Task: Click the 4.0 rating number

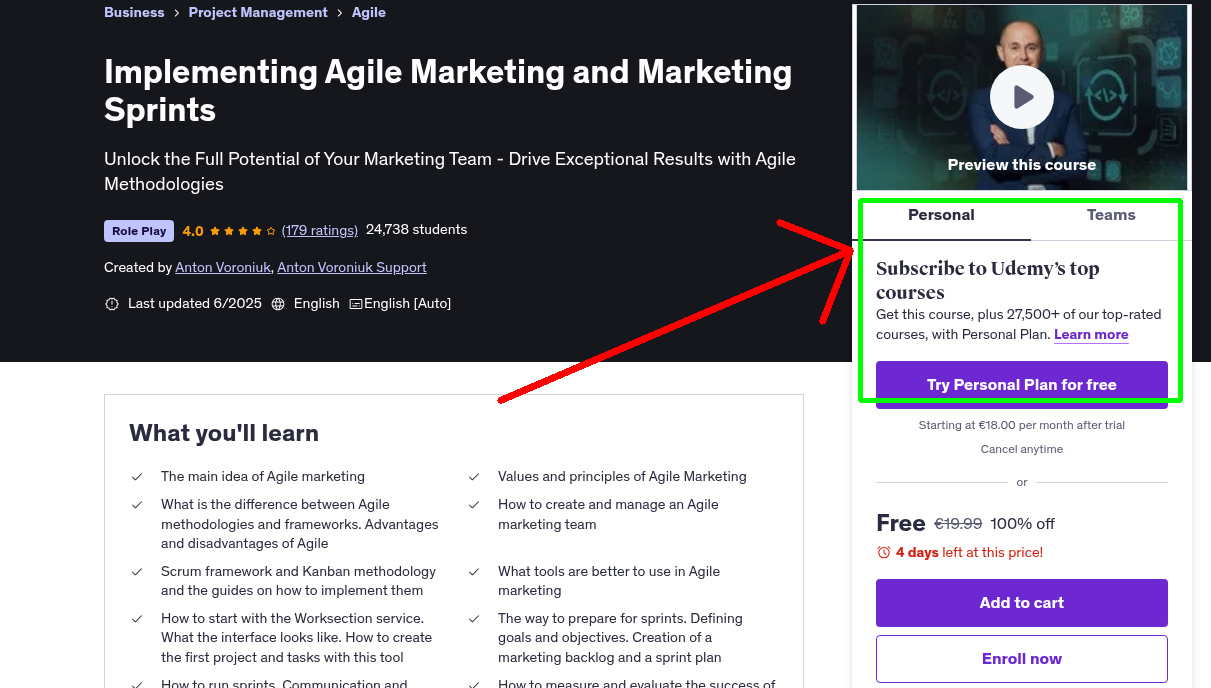Action: pyautogui.click(x=193, y=231)
